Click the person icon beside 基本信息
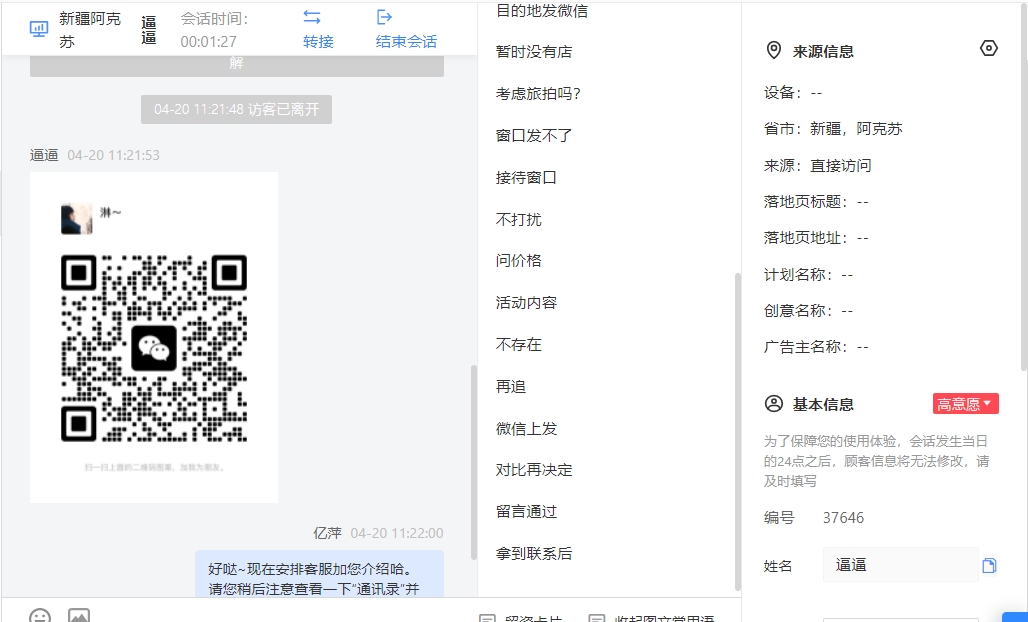 (x=774, y=404)
